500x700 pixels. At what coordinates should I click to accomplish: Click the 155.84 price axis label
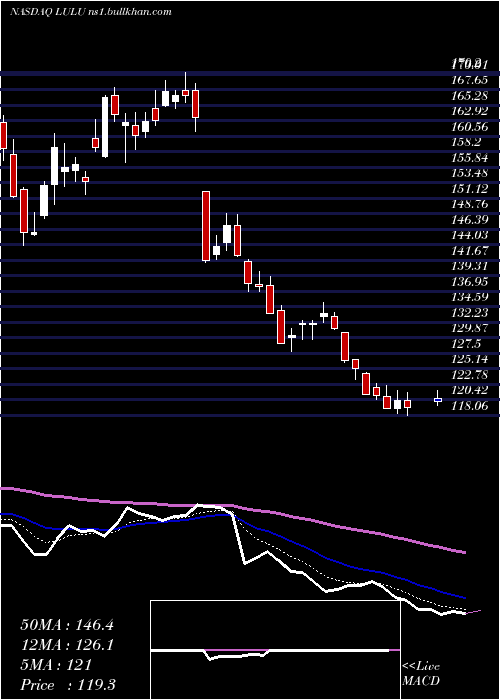470,157
